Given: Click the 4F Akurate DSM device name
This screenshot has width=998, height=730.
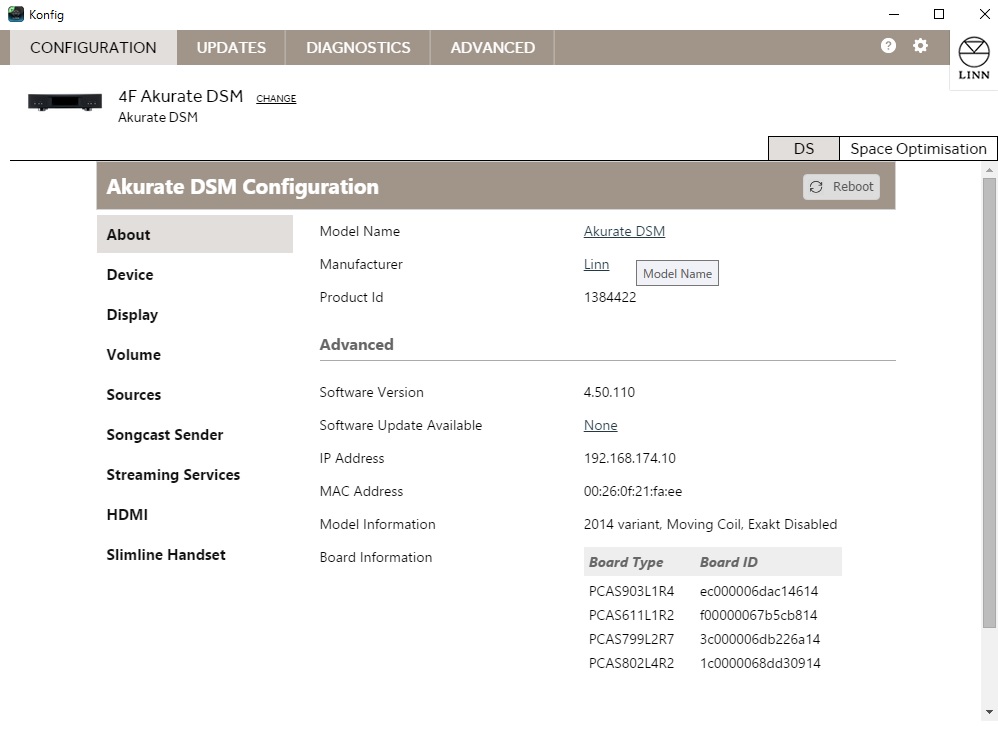Looking at the screenshot, I should tap(181, 97).
